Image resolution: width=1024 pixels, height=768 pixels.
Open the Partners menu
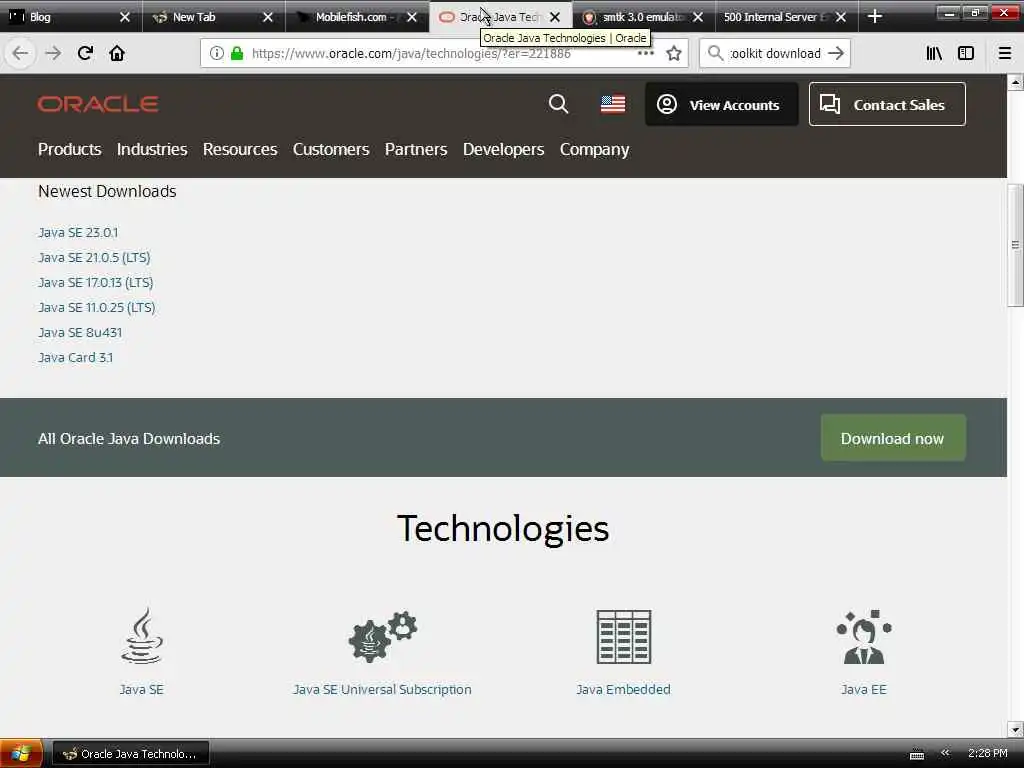pyautogui.click(x=416, y=150)
